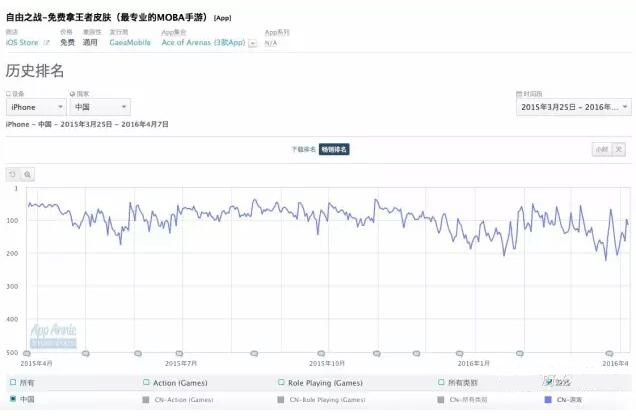The height and width of the screenshot is (416, 636).
Task: Click the CN-Action (Games) gray swatch
Action: [146, 400]
